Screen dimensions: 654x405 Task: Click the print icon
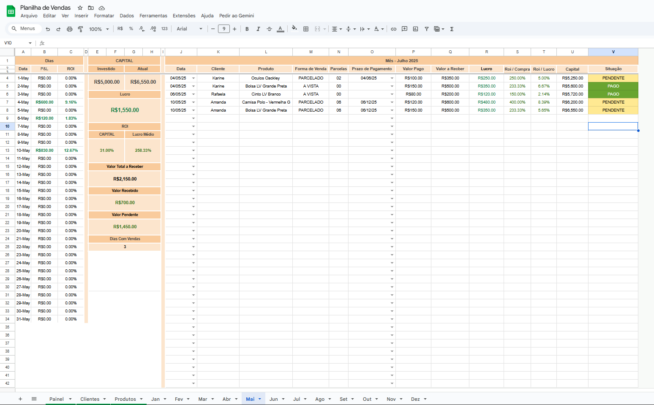(67, 29)
